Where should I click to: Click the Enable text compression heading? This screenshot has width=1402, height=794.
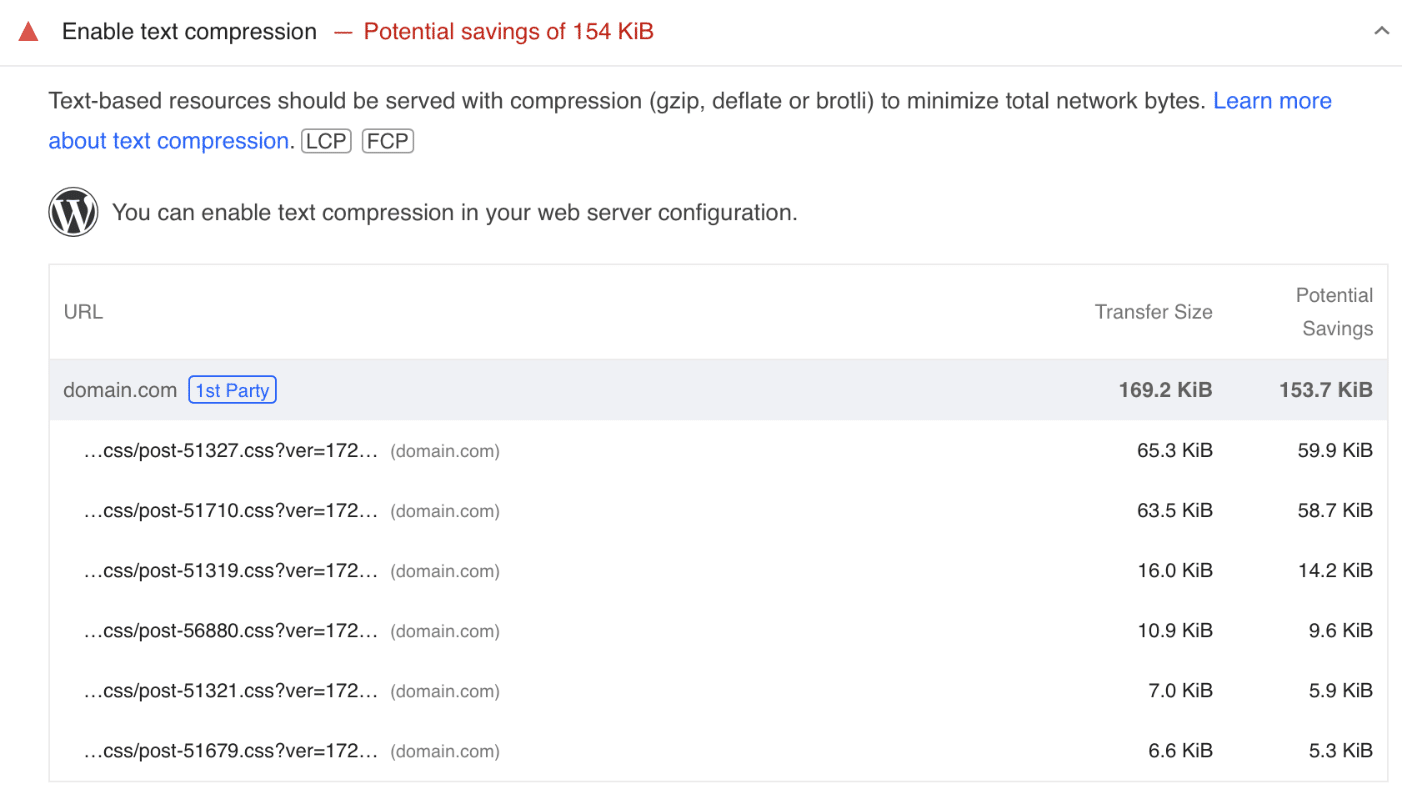[188, 31]
